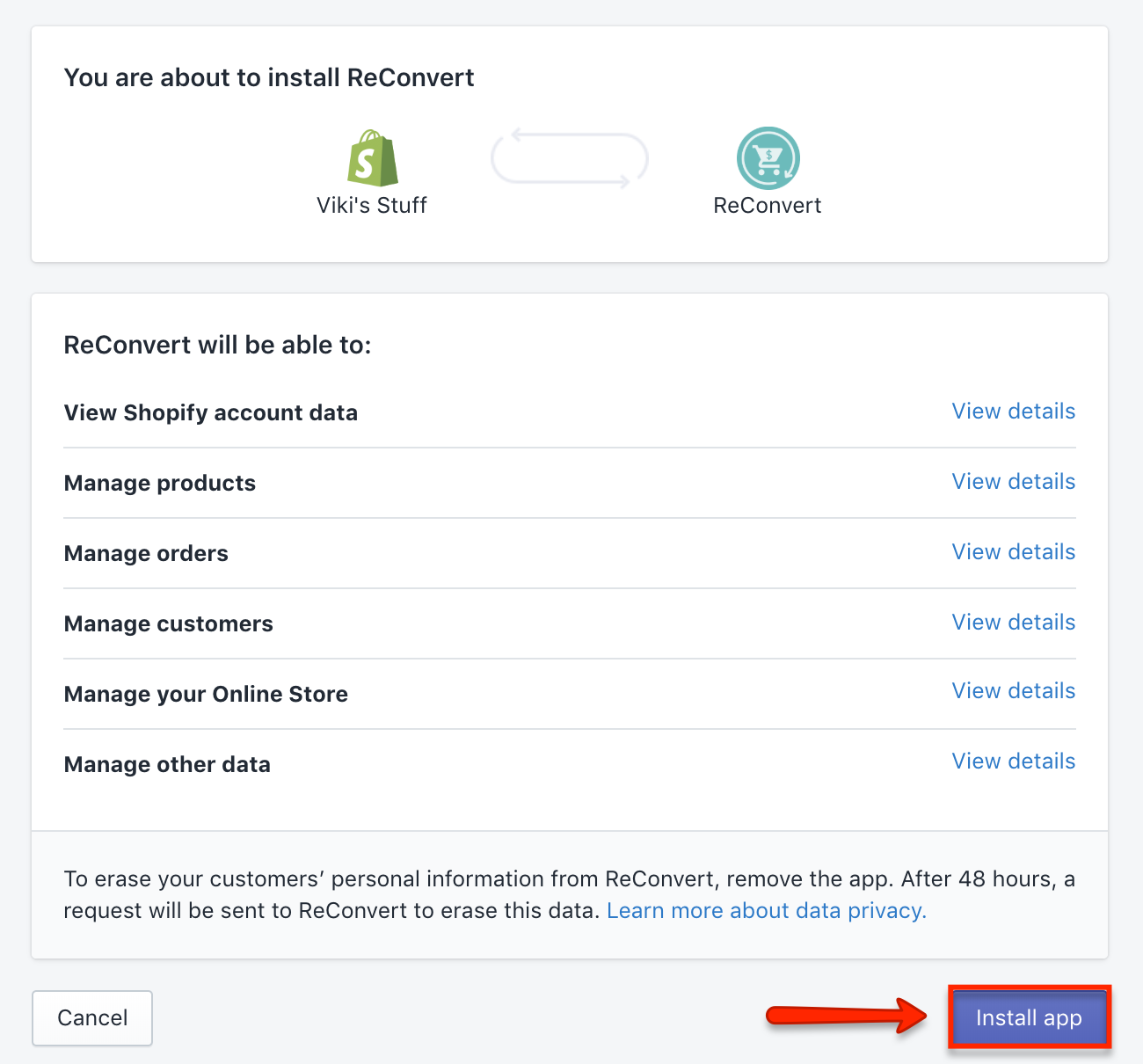Click the 'Manage products' permission text
Viewport: 1143px width, 1064px height.
pos(160,484)
